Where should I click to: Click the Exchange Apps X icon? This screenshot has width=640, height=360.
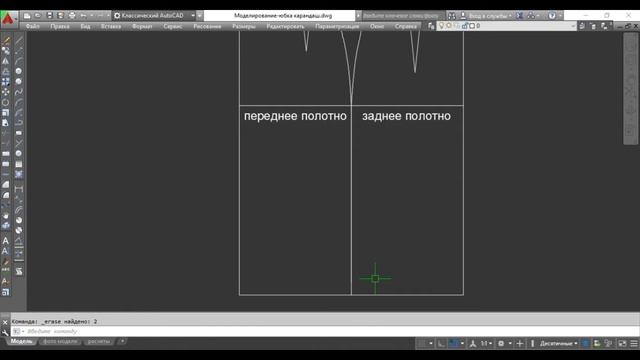(520, 16)
